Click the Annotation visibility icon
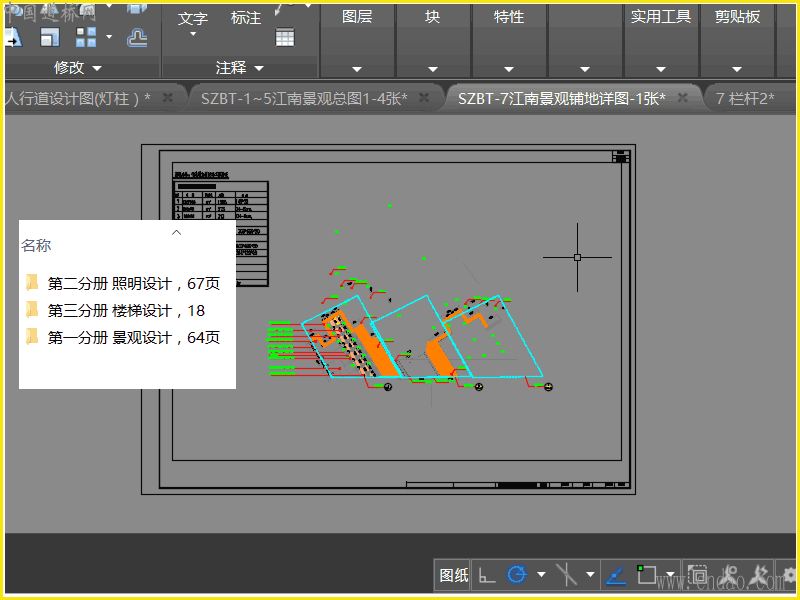 [730, 575]
